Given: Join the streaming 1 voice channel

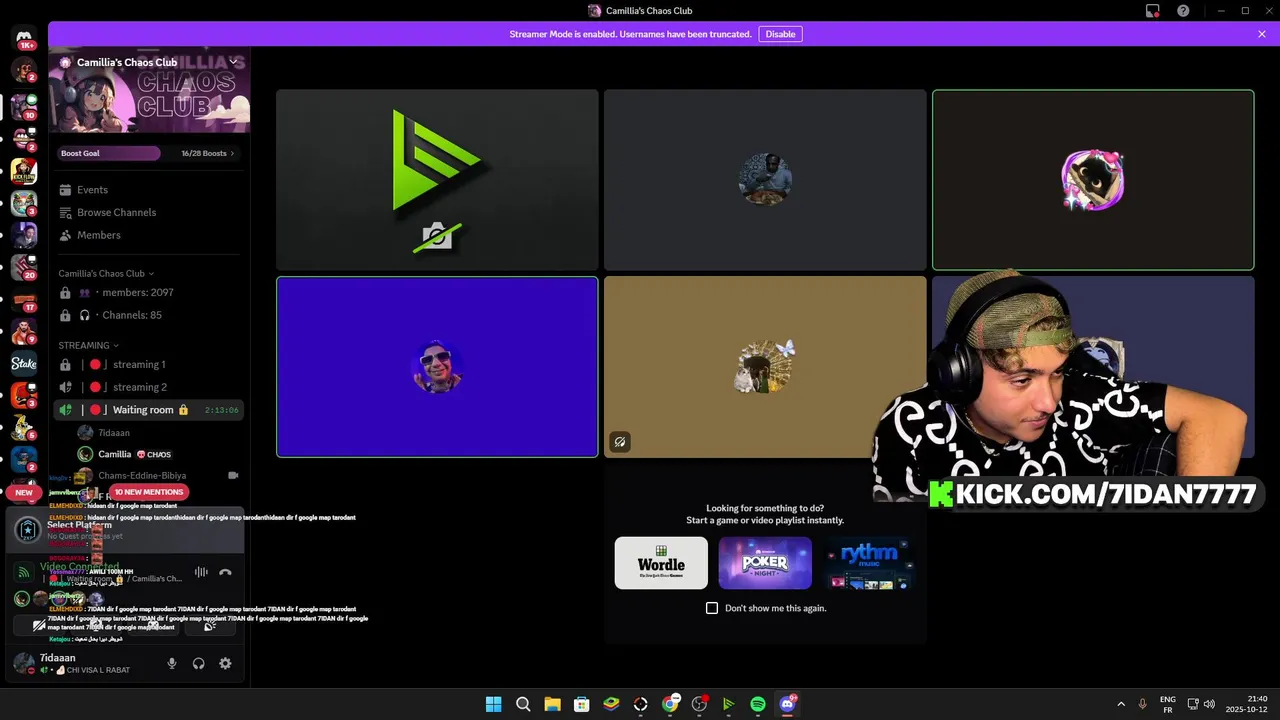Looking at the screenshot, I should pyautogui.click(x=149, y=364).
